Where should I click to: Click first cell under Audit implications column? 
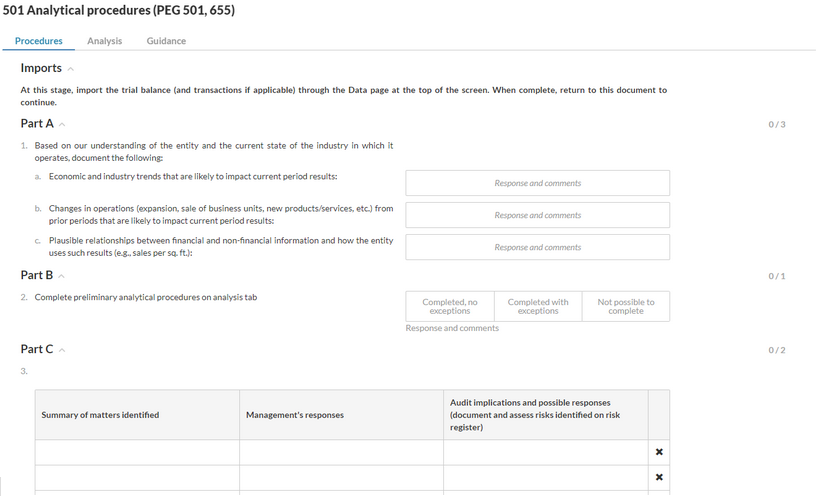545,453
